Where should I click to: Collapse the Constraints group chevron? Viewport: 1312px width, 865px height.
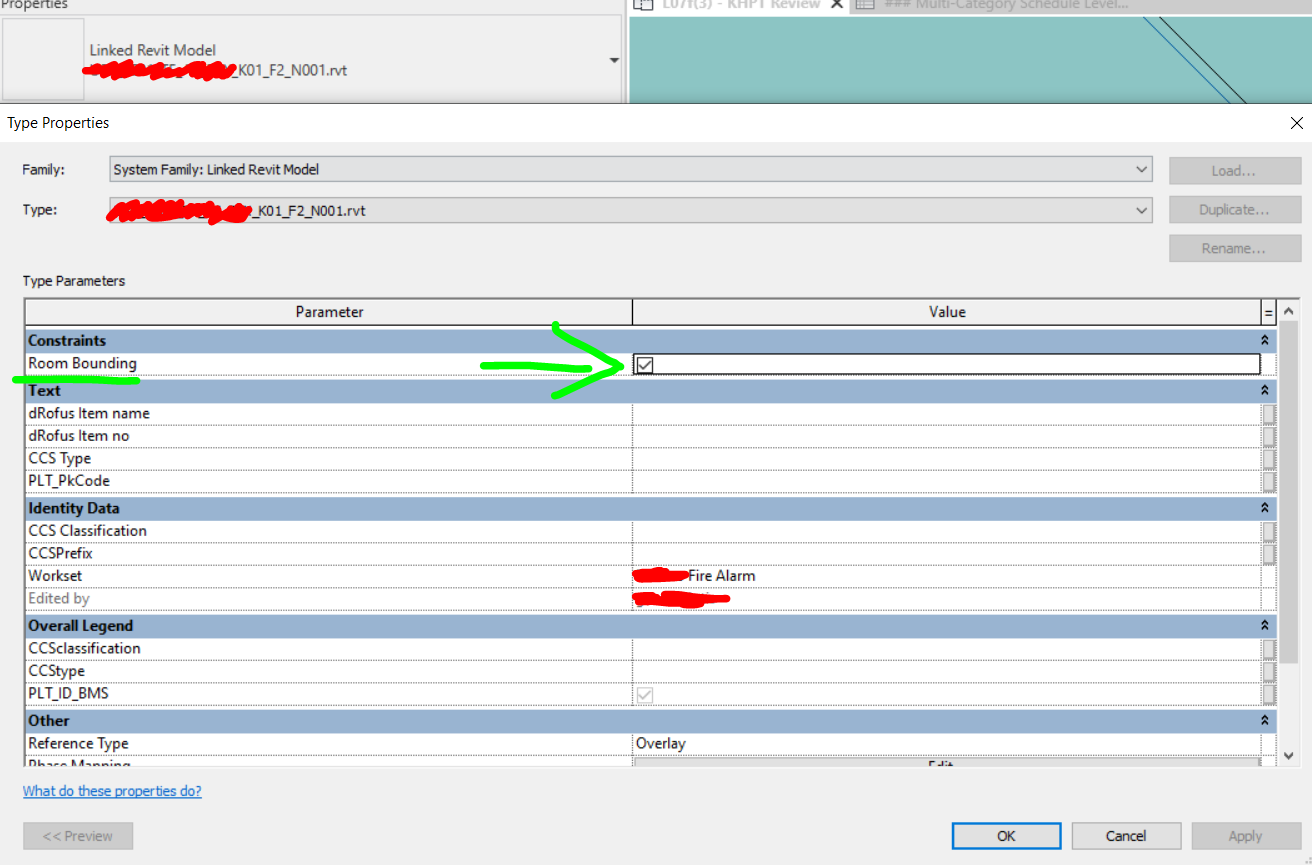point(1265,341)
